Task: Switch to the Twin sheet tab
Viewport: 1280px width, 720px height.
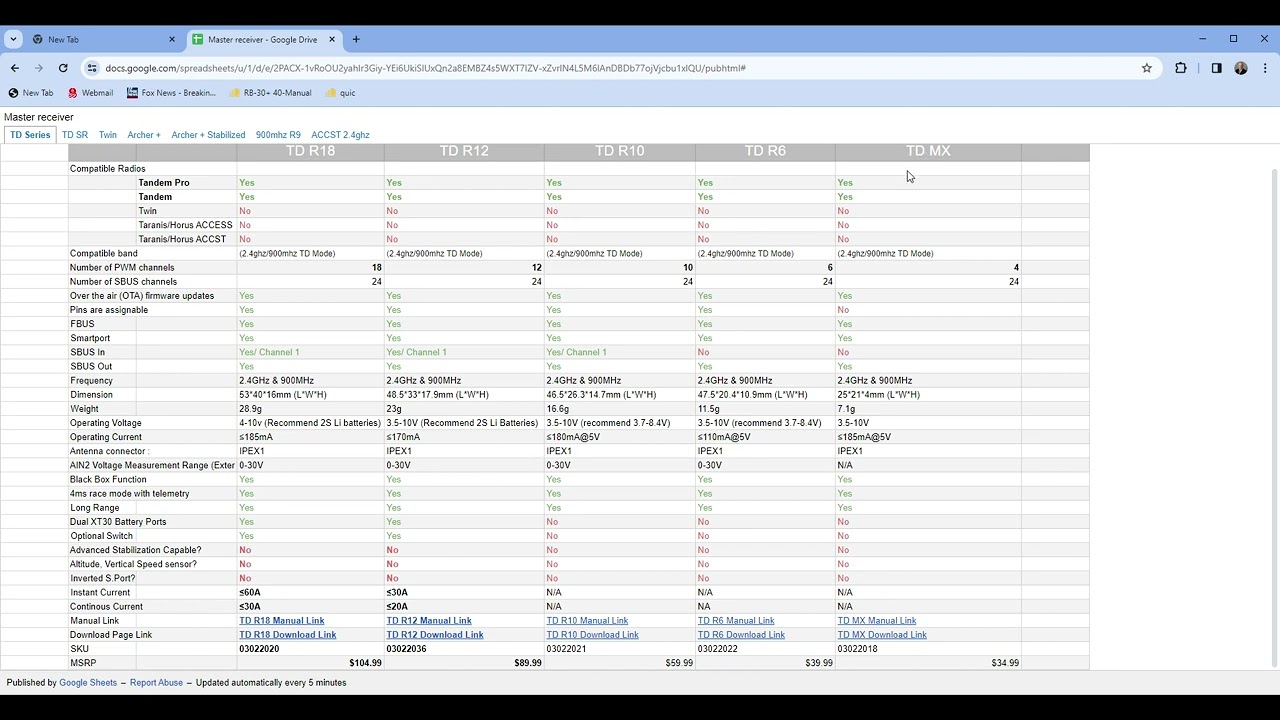Action: (x=108, y=135)
